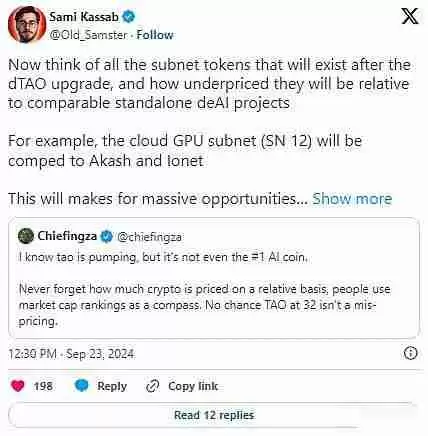Click the Reply text label
428x436 pixels.
click(112, 386)
